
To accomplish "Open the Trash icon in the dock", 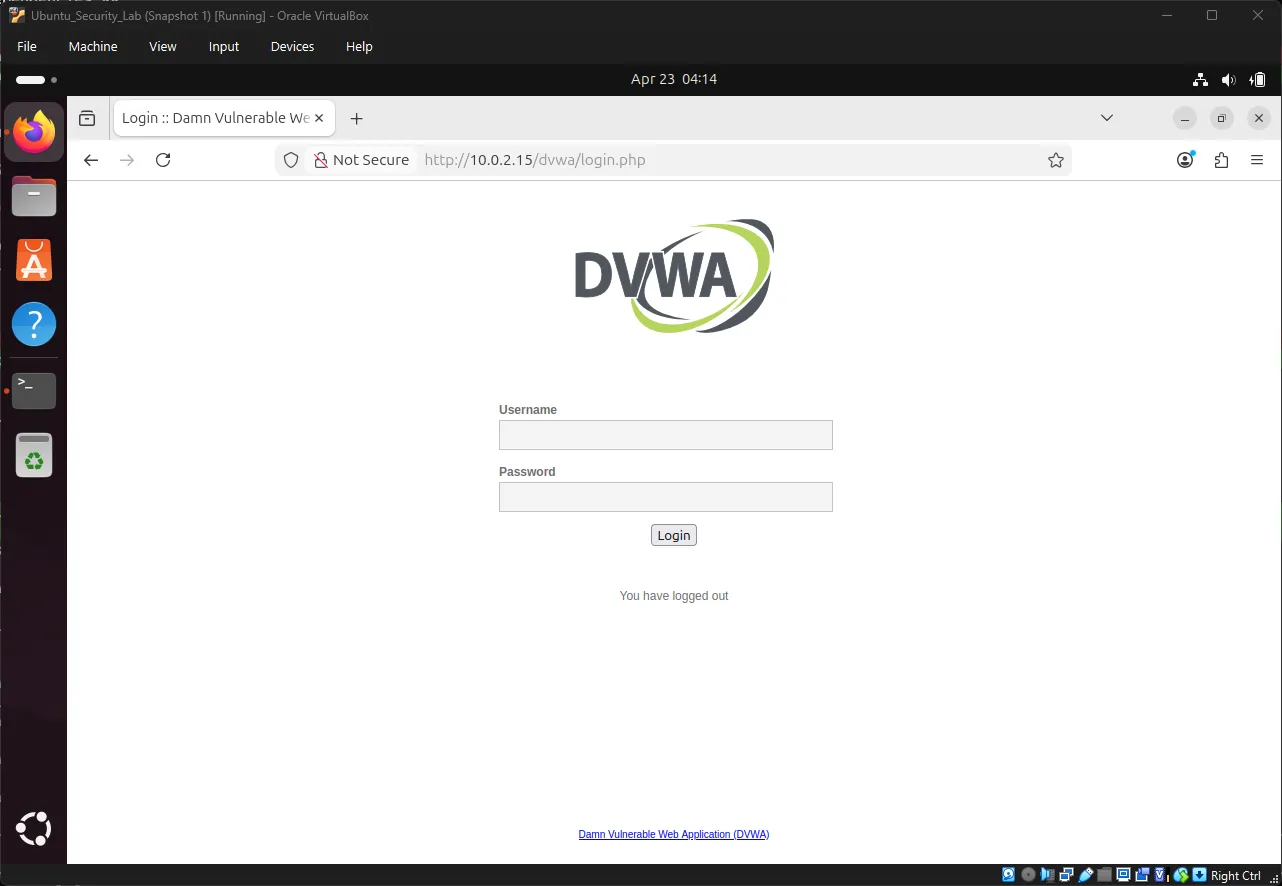I will tap(33, 455).
